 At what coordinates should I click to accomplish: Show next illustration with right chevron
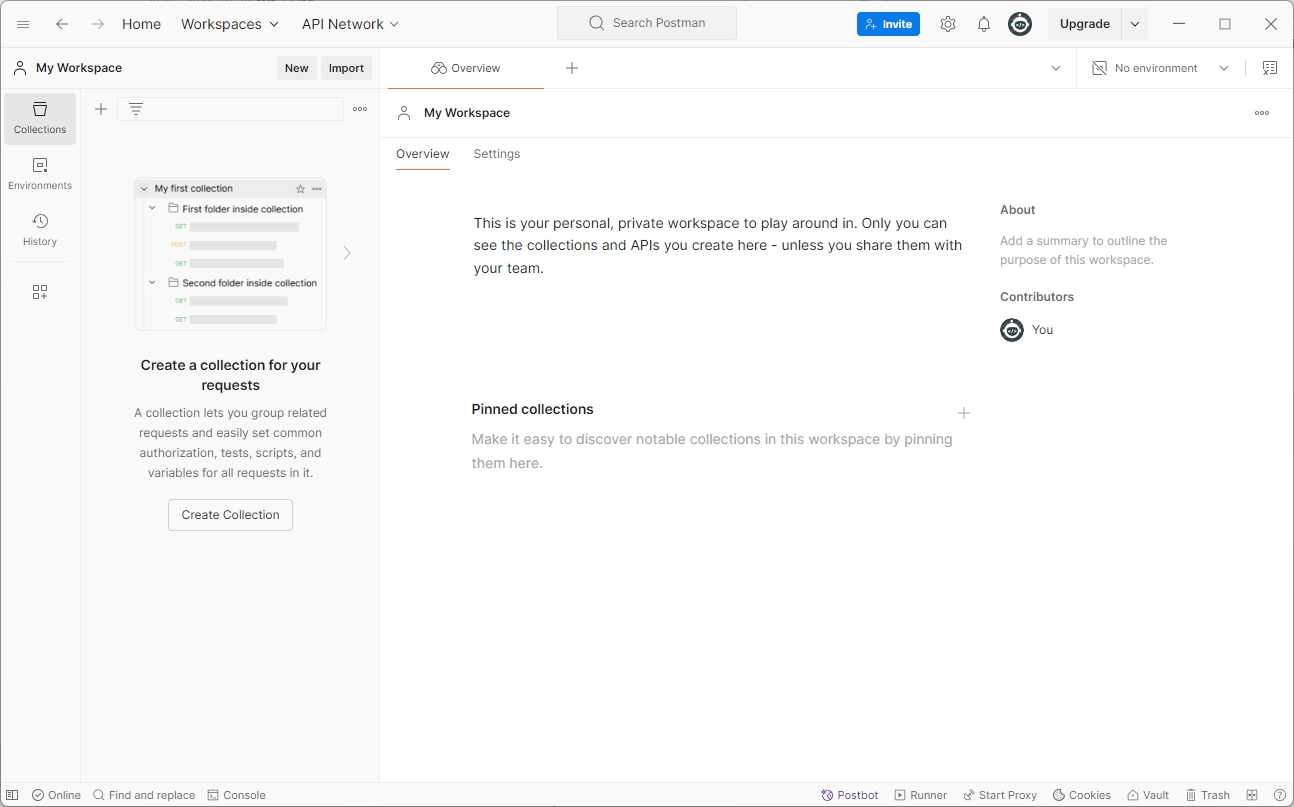[347, 253]
